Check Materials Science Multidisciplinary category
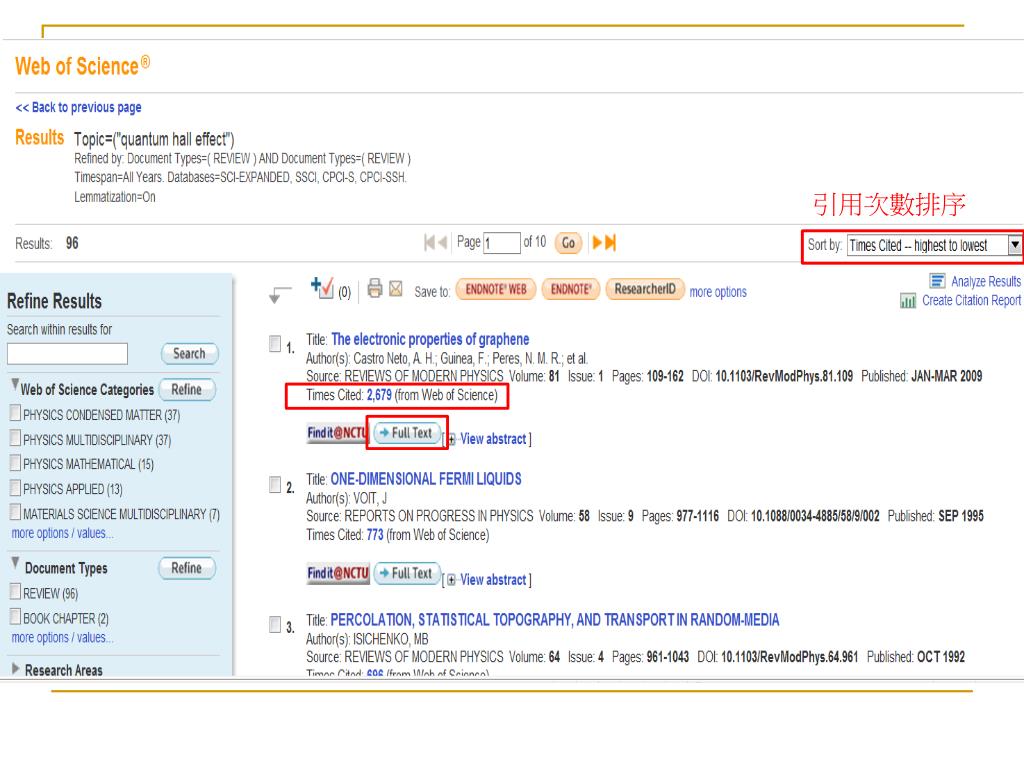Image resolution: width=1024 pixels, height=768 pixels. [15, 513]
